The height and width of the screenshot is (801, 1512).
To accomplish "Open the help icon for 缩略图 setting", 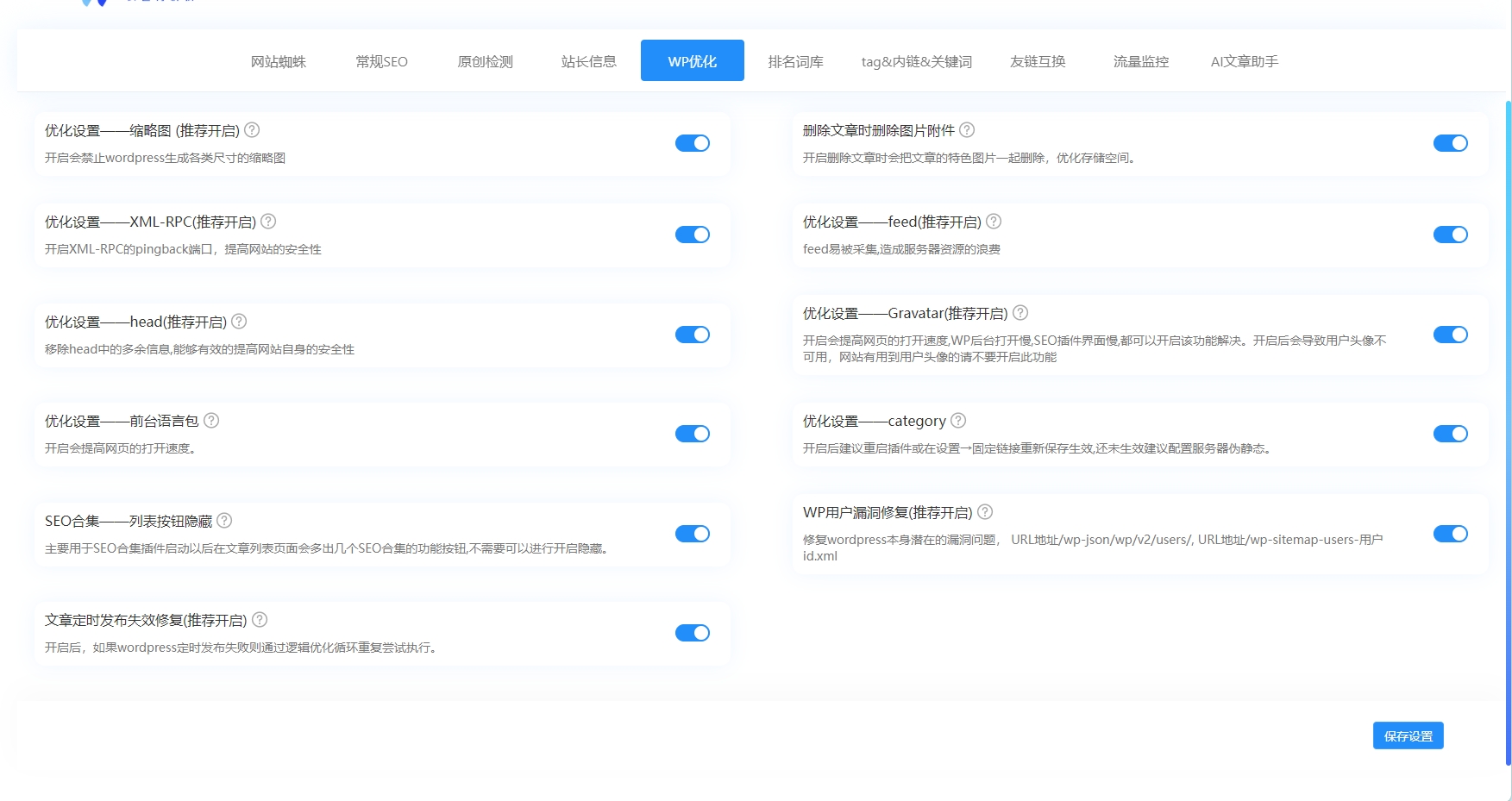I will pyautogui.click(x=252, y=129).
